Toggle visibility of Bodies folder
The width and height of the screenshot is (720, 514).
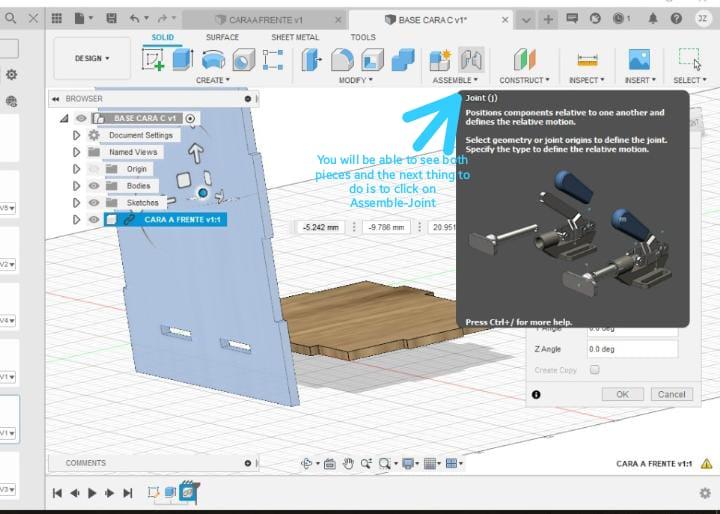(94, 186)
